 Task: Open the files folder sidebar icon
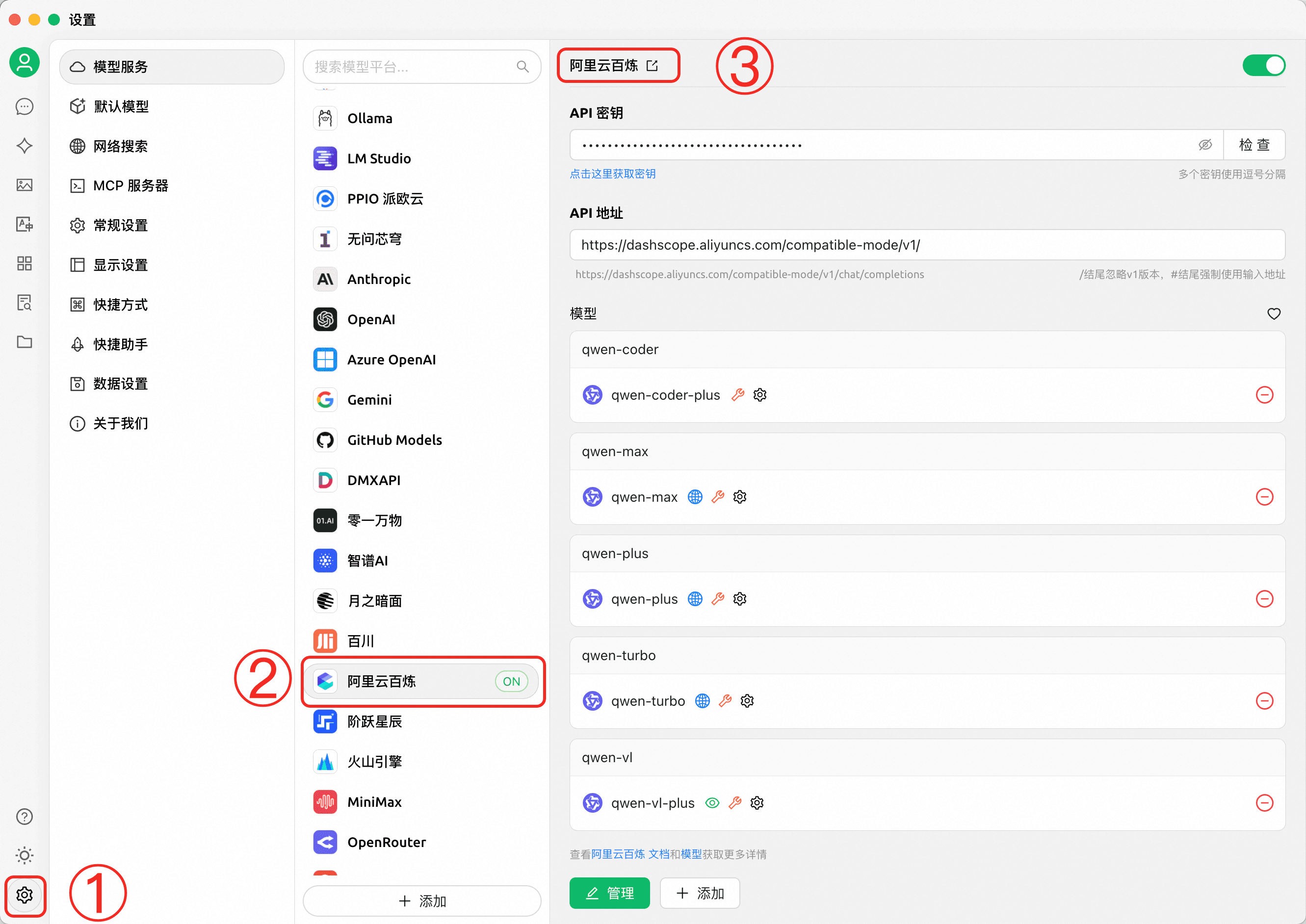pyautogui.click(x=24, y=342)
